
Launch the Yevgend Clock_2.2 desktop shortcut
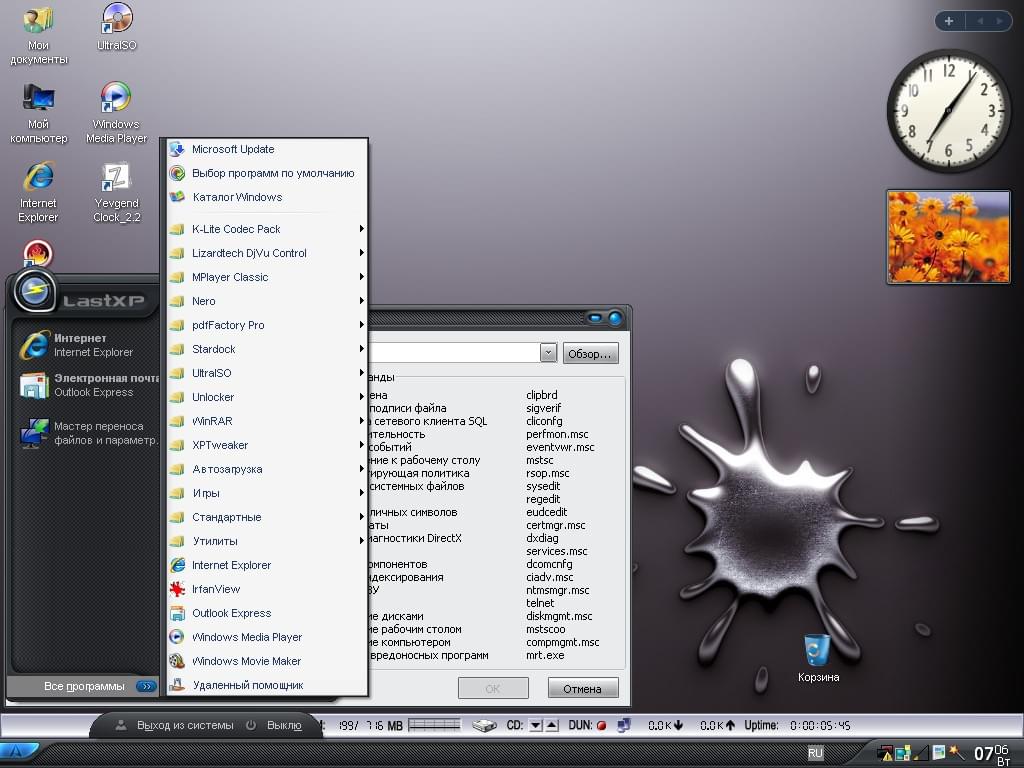116,192
